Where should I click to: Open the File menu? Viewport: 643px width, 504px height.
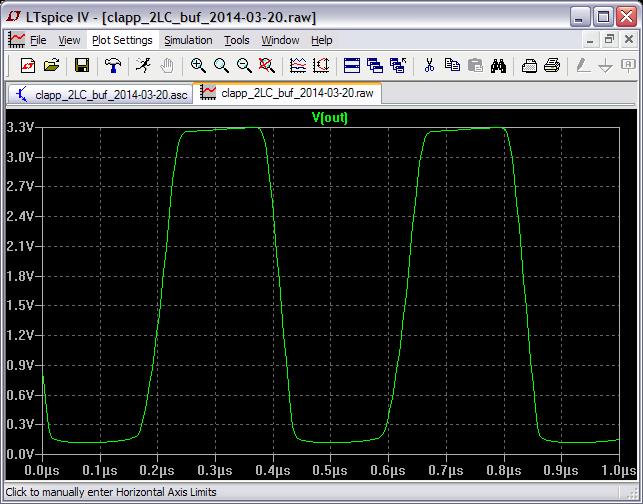38,40
